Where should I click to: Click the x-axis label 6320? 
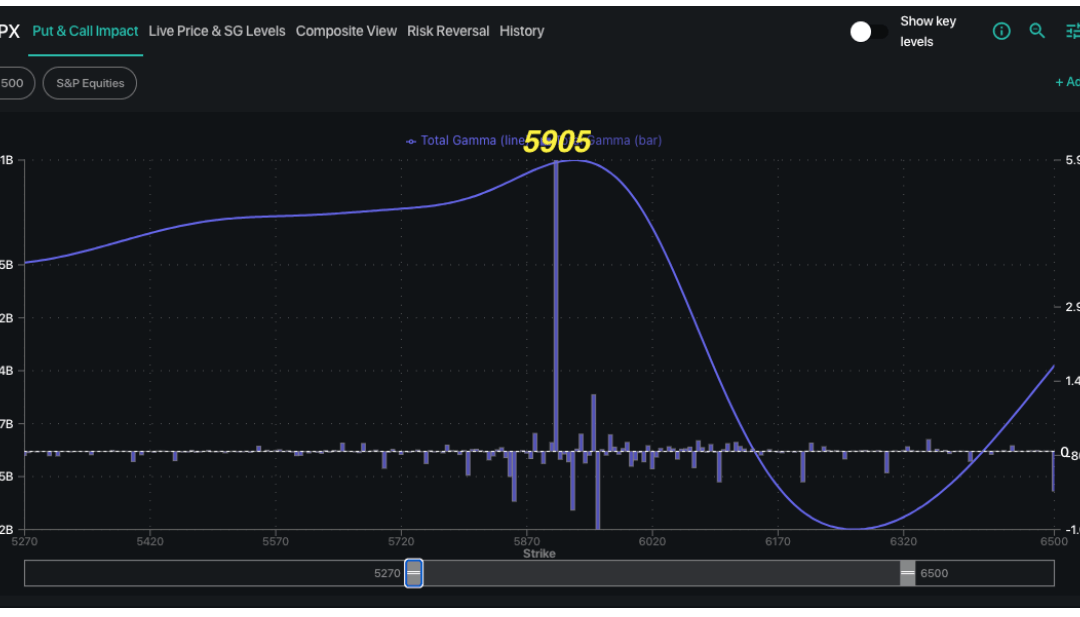(903, 541)
